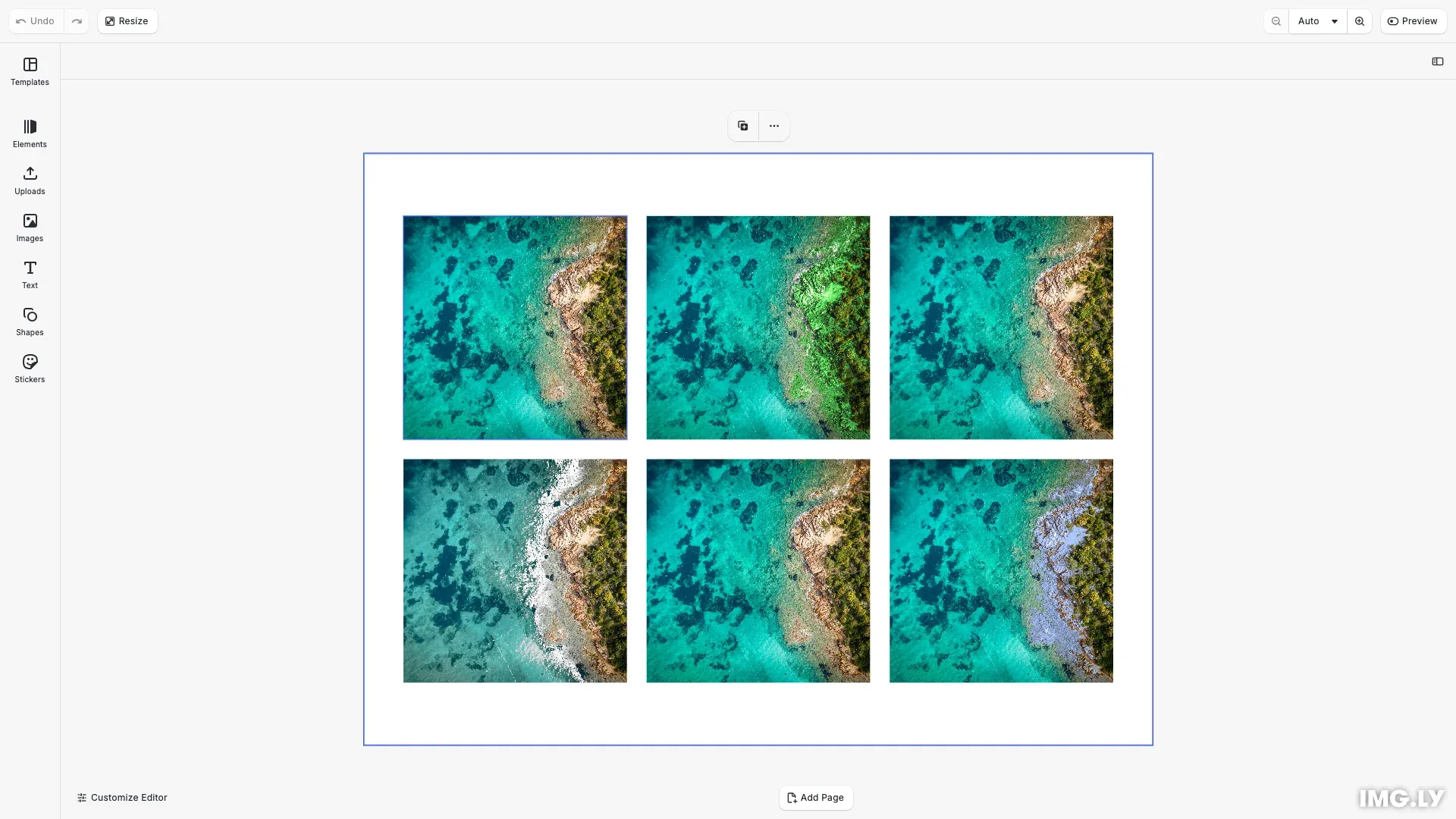Click the Undo button
The width and height of the screenshot is (1456, 819).
36,21
